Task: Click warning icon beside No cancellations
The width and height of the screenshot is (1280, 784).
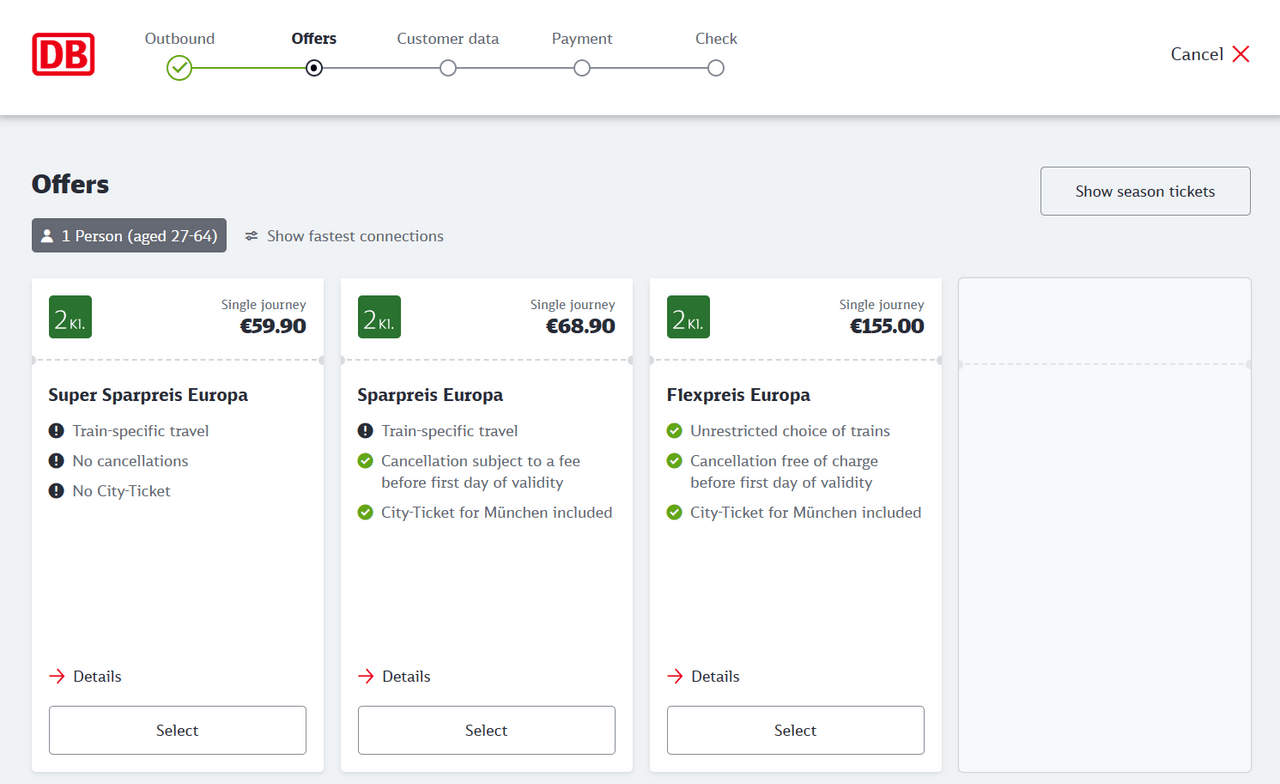Action: pyautogui.click(x=56, y=461)
